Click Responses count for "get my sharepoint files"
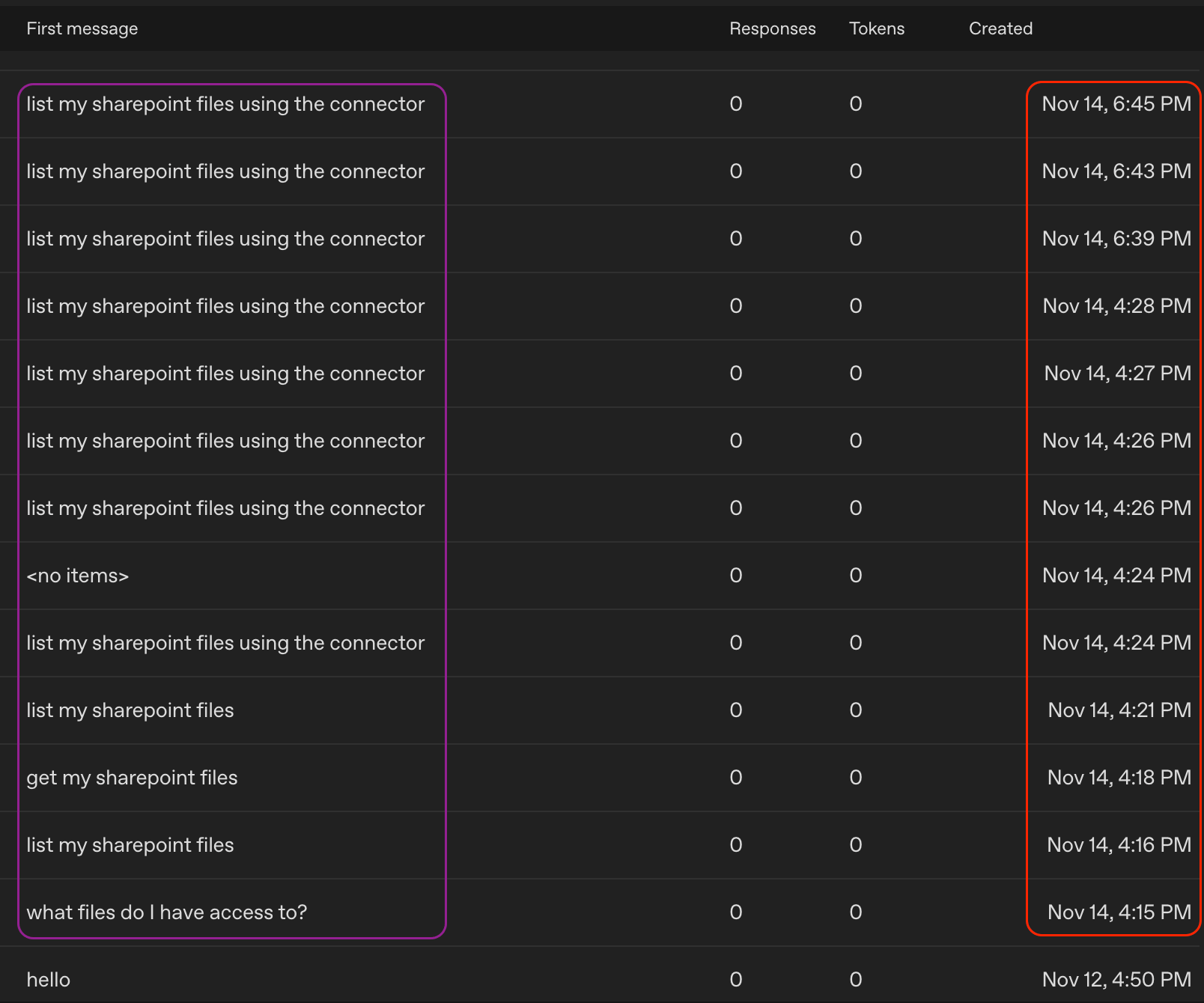 [x=736, y=778]
